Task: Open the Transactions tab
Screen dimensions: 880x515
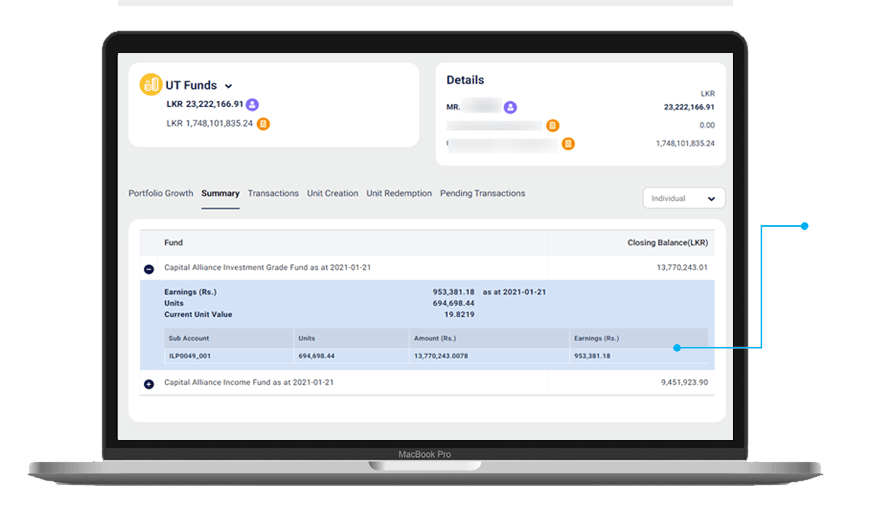Action: click(273, 193)
